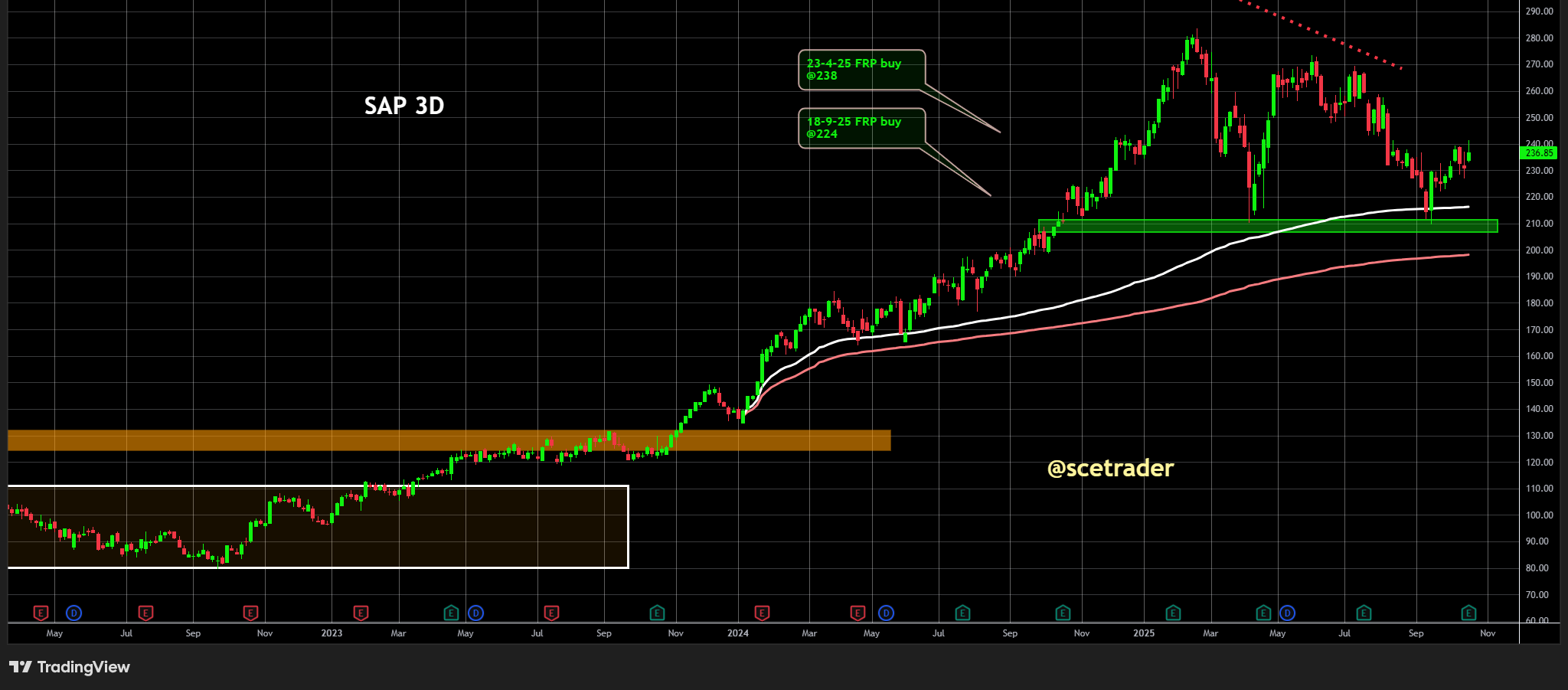Screen dimensions: 1568x690
Task: Click the blue dividend marker near May 2023
Action: point(475,613)
